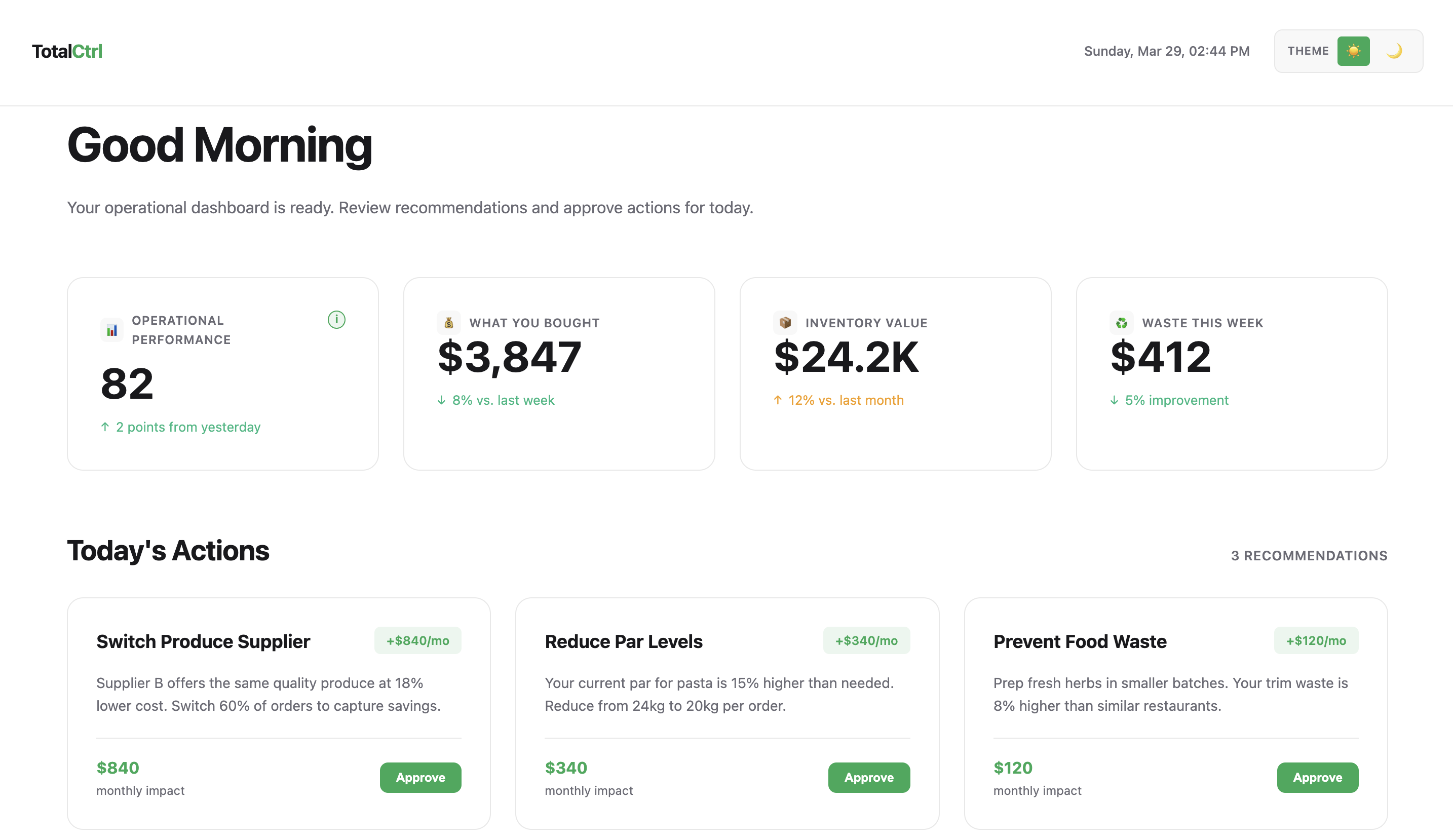Click the Reduce Par Levels title
This screenshot has height=840, width=1453.
coord(623,641)
